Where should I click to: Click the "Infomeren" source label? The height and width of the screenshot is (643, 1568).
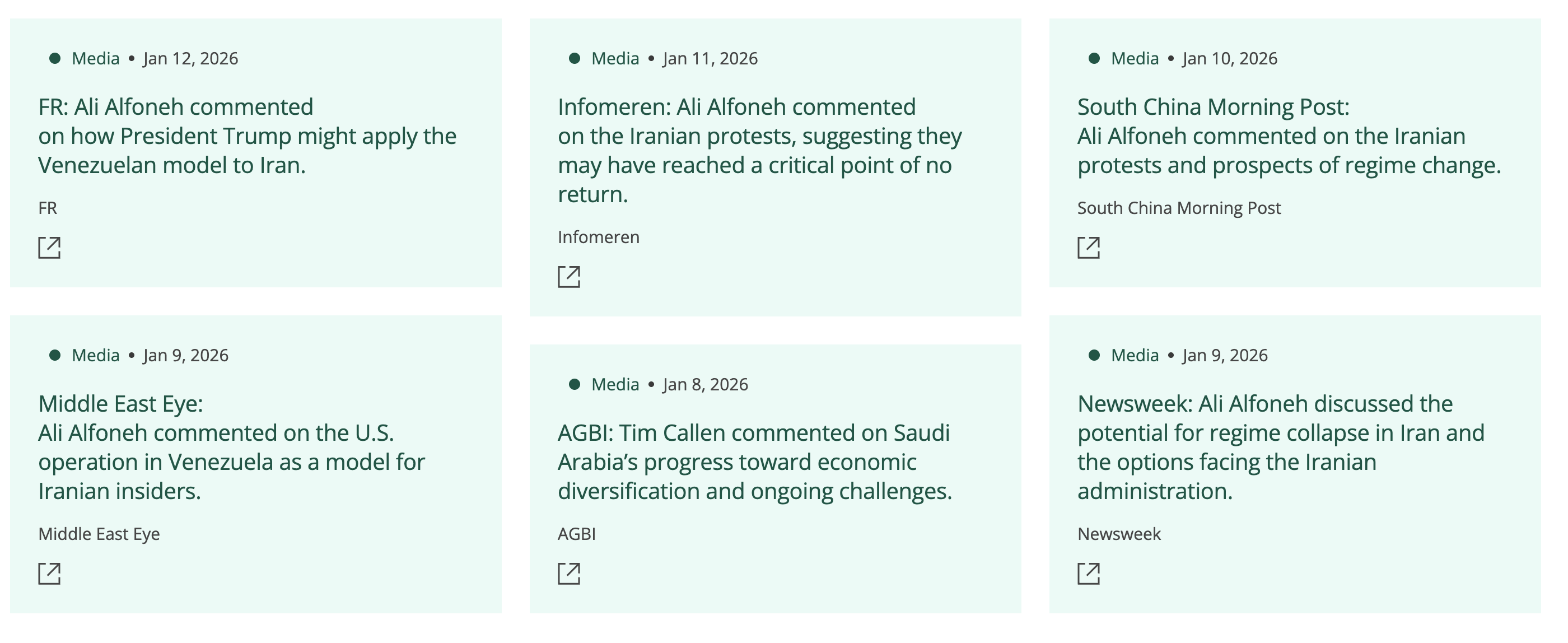598,237
